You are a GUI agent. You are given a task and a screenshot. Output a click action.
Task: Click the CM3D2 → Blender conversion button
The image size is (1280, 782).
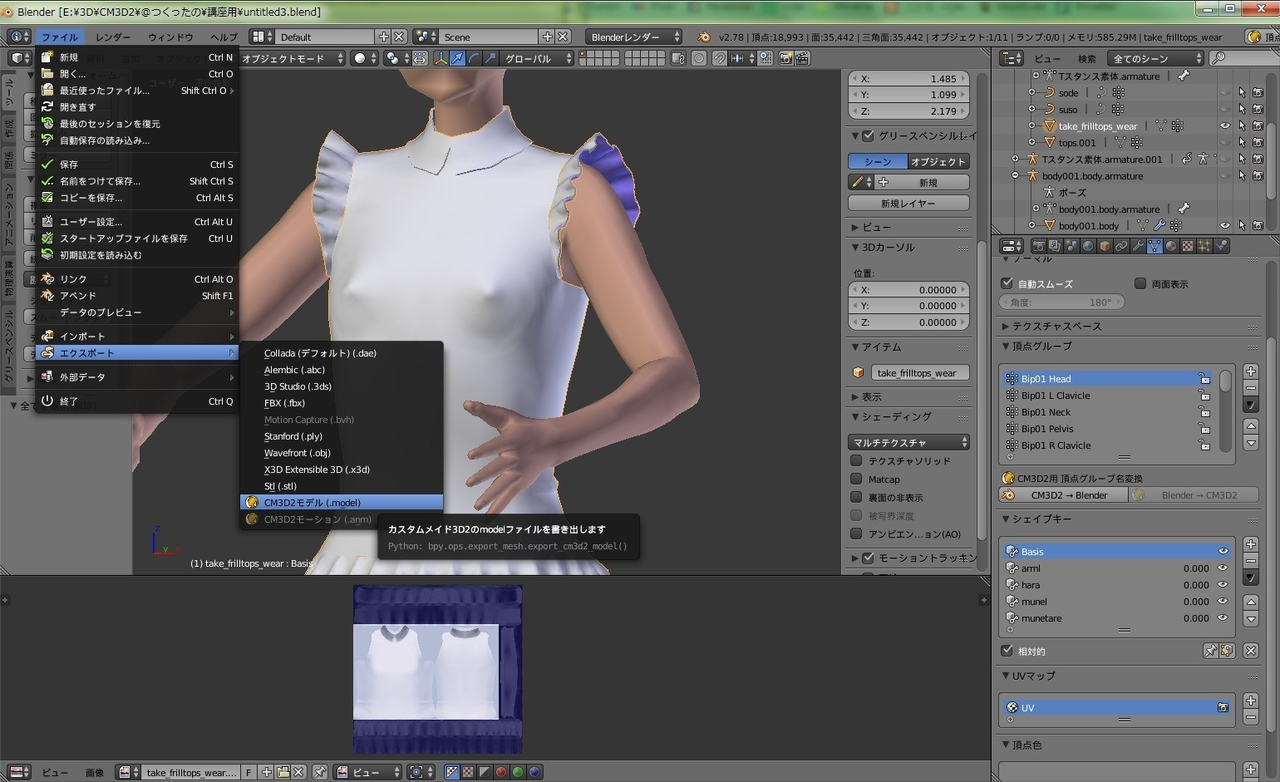1064,495
